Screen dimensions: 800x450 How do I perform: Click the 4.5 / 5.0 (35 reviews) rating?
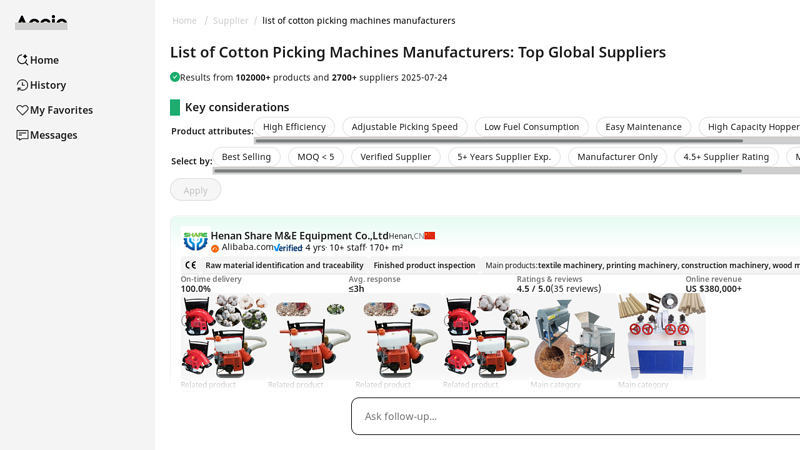(x=559, y=289)
